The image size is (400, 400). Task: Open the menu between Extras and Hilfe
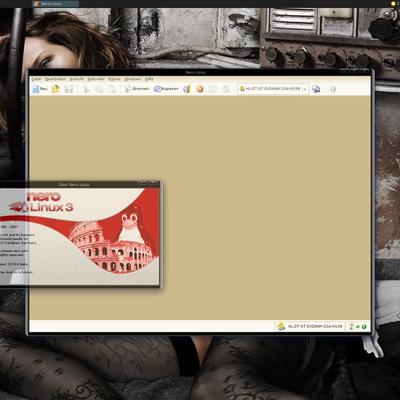tap(133, 79)
